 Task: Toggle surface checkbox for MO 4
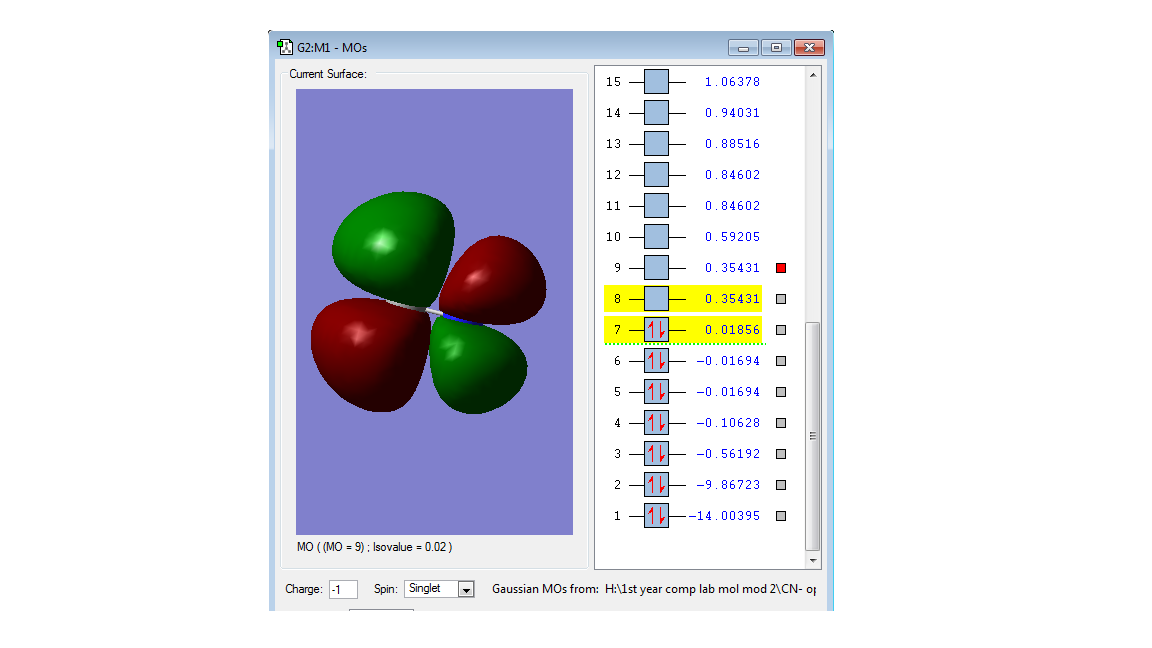tap(781, 423)
